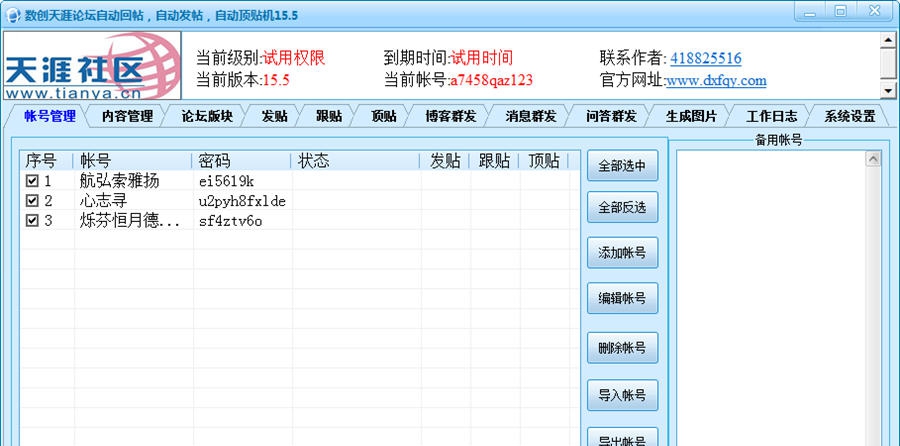This screenshot has width=900, height=446.
Task: Close the application window
Action: pos(875,11)
